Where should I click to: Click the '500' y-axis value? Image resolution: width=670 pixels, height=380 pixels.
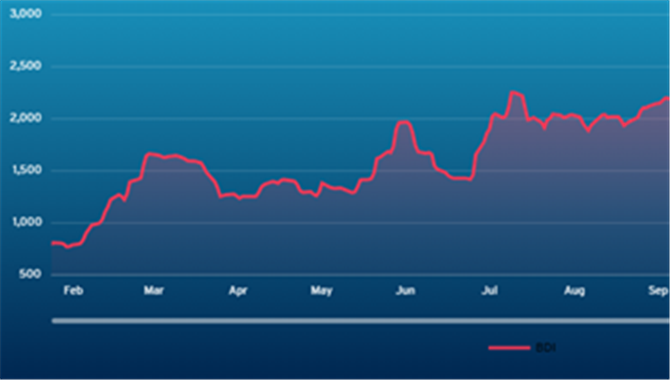point(30,274)
